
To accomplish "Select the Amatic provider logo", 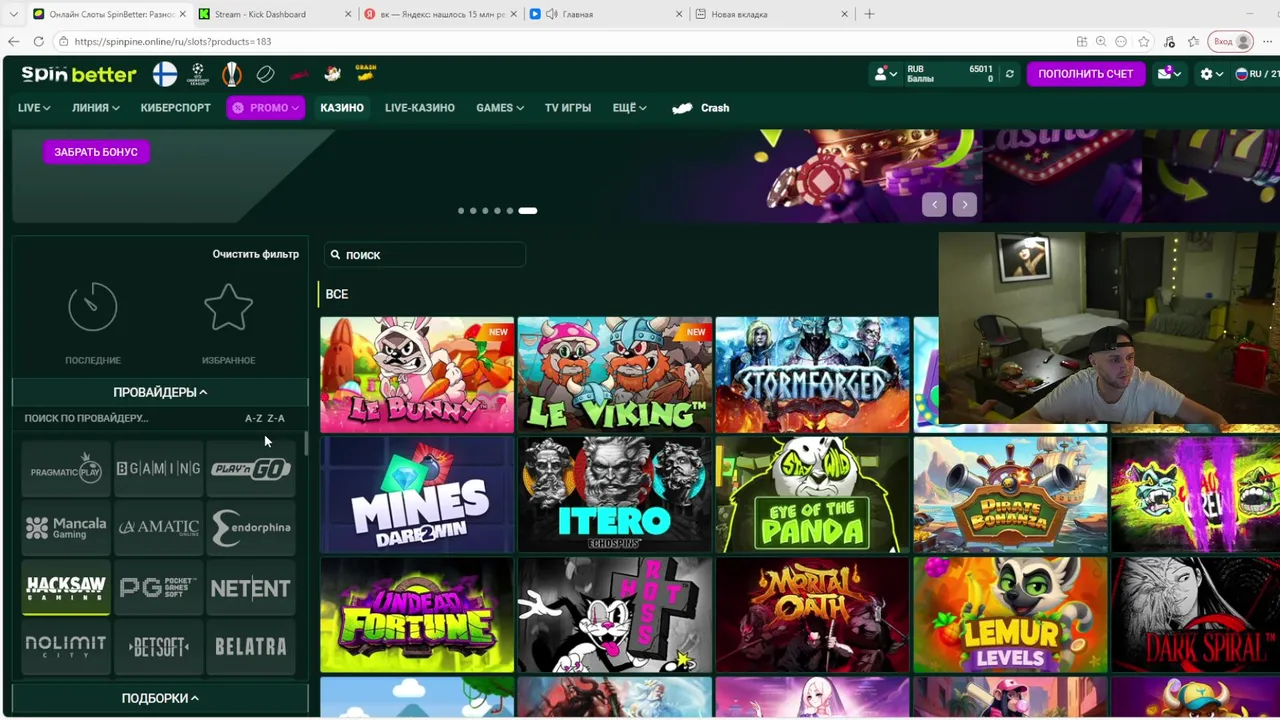I will point(158,528).
